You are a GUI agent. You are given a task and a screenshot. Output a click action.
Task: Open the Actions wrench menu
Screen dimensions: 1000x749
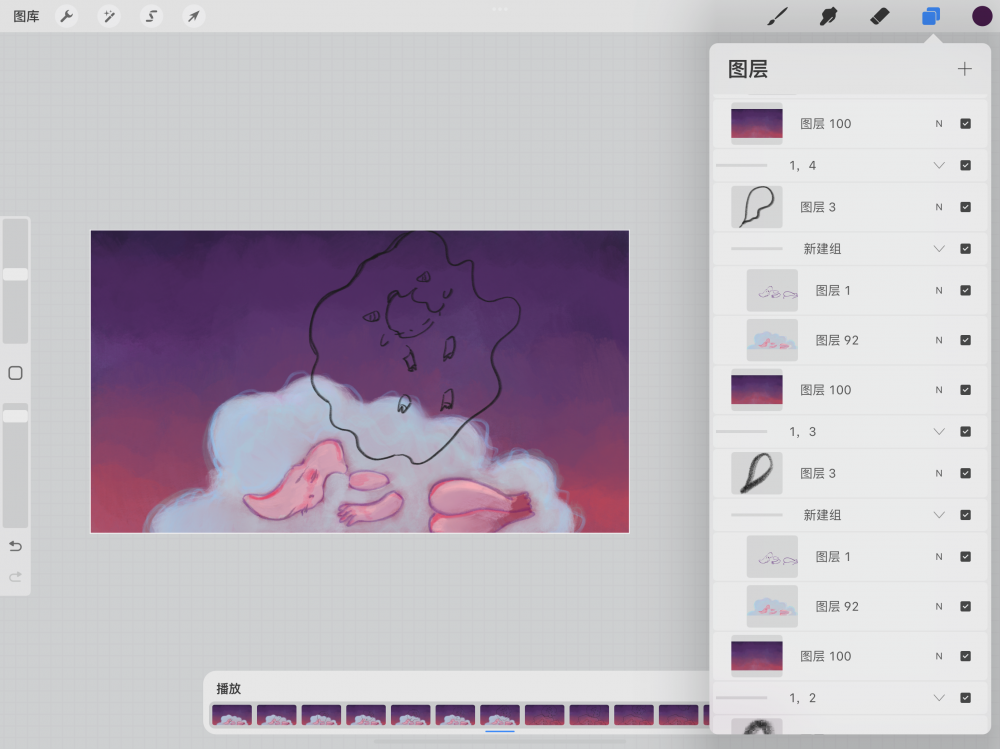pyautogui.click(x=67, y=16)
